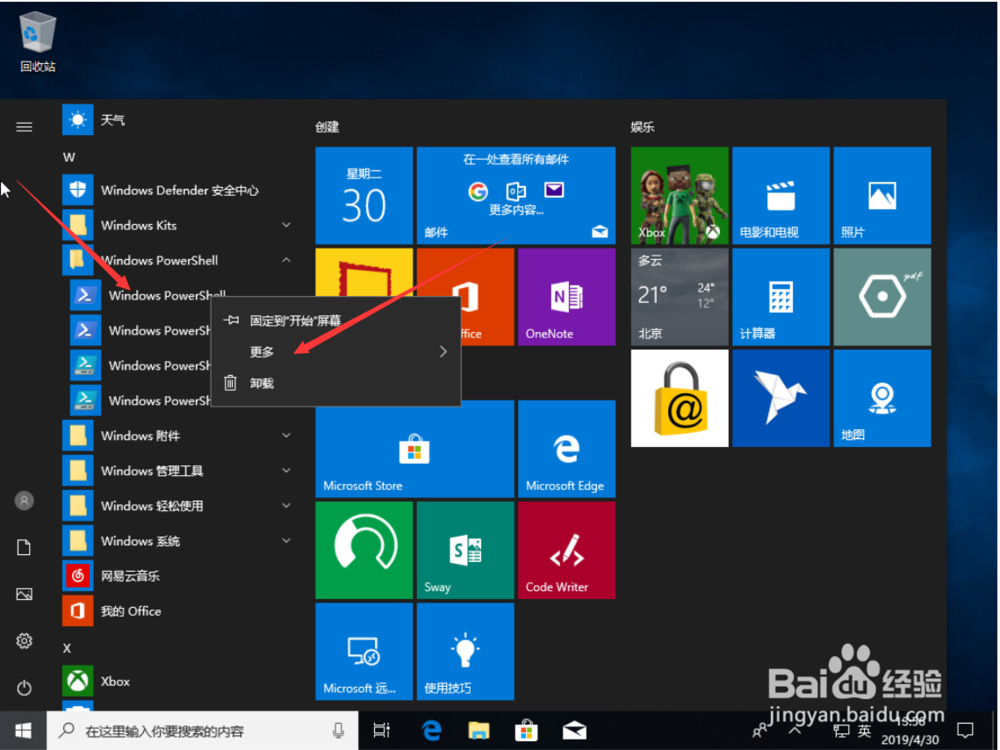
Task: Choose 卸载 from the context menu
Action: (259, 383)
